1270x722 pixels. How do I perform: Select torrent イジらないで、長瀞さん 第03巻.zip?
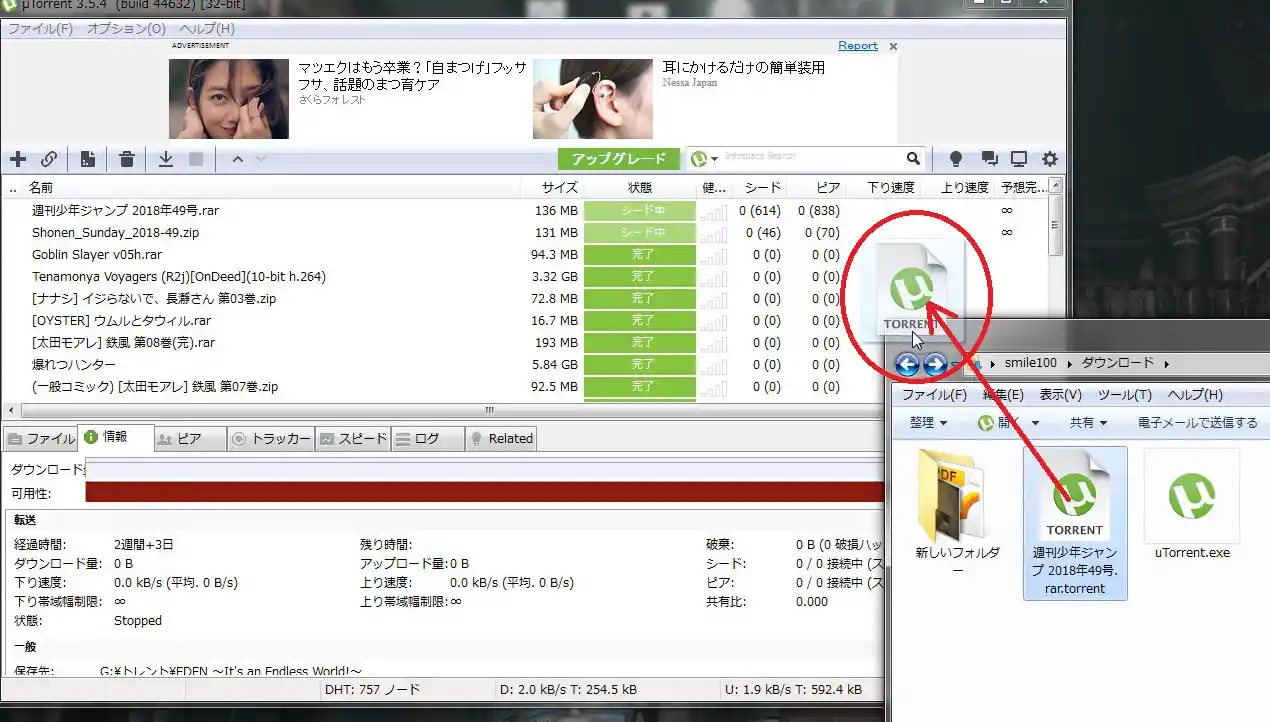pos(154,299)
